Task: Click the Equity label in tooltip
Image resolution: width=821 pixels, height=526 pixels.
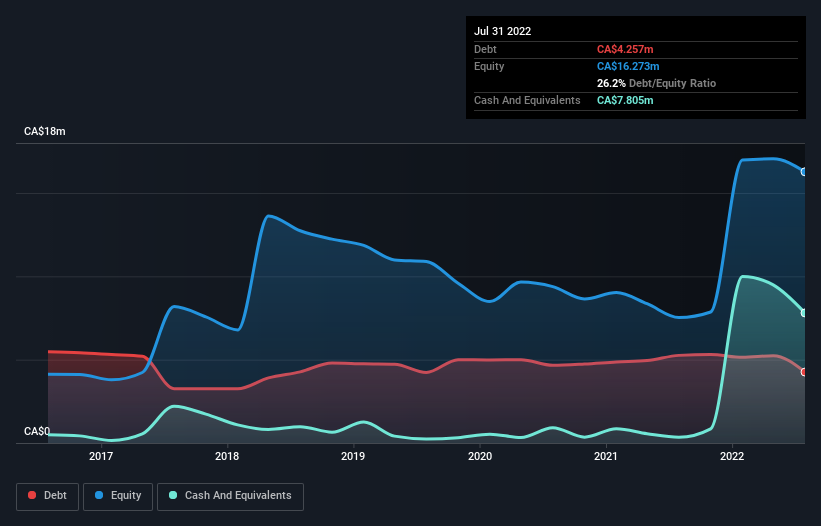Action: (x=489, y=66)
